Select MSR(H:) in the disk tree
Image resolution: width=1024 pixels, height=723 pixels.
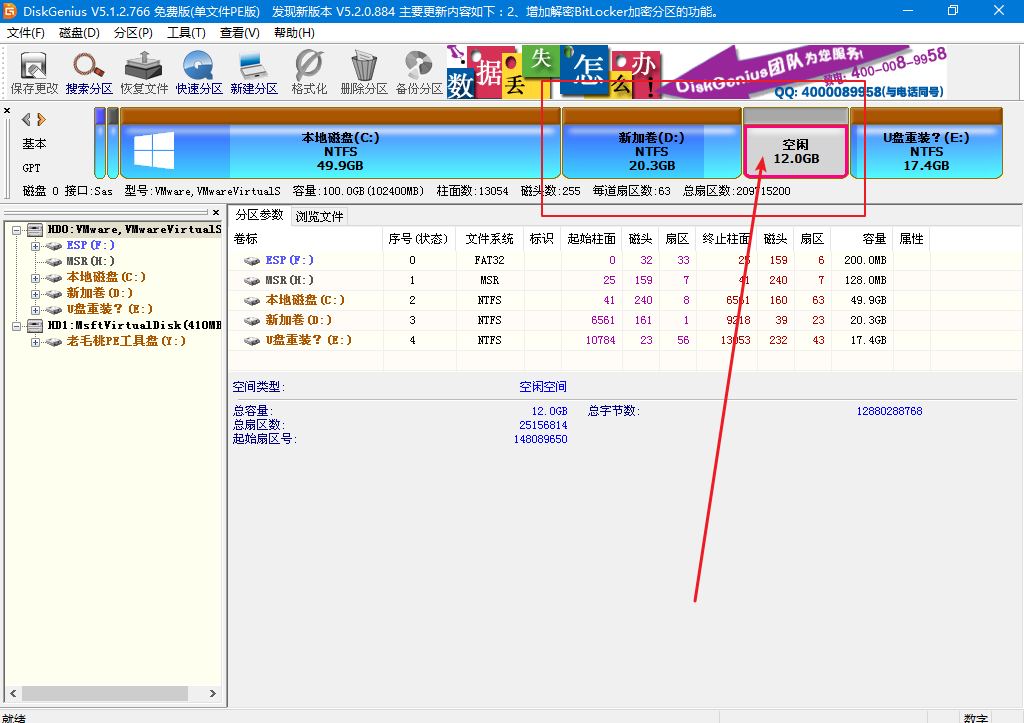coord(90,261)
